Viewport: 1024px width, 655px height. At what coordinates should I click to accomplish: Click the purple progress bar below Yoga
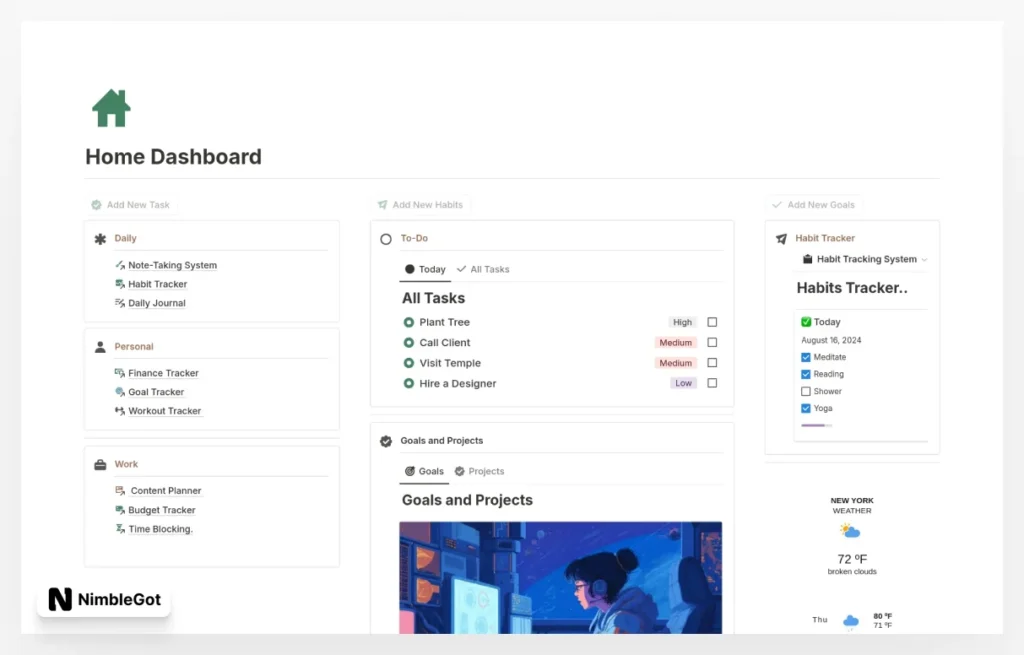[815, 424]
